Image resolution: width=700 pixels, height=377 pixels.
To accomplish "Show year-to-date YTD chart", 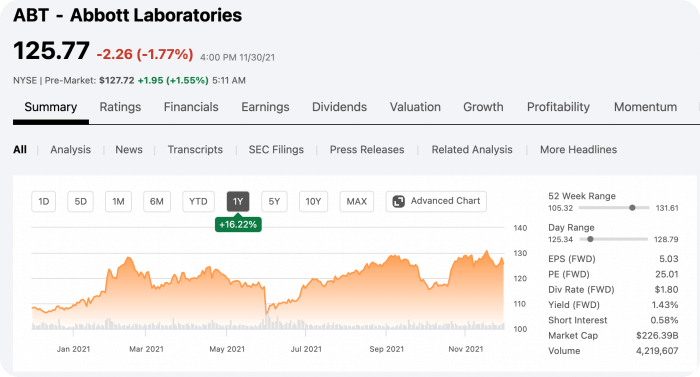I will pos(198,201).
